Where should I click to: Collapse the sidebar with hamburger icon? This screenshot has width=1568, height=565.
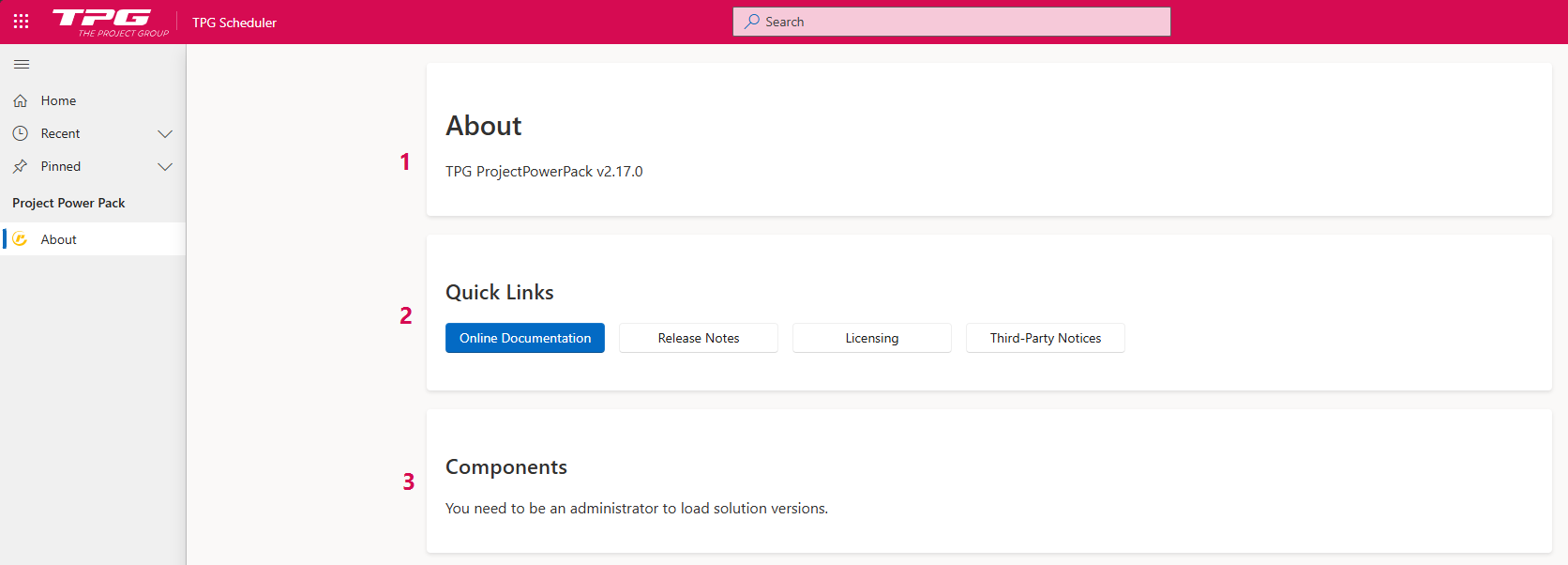click(x=22, y=65)
